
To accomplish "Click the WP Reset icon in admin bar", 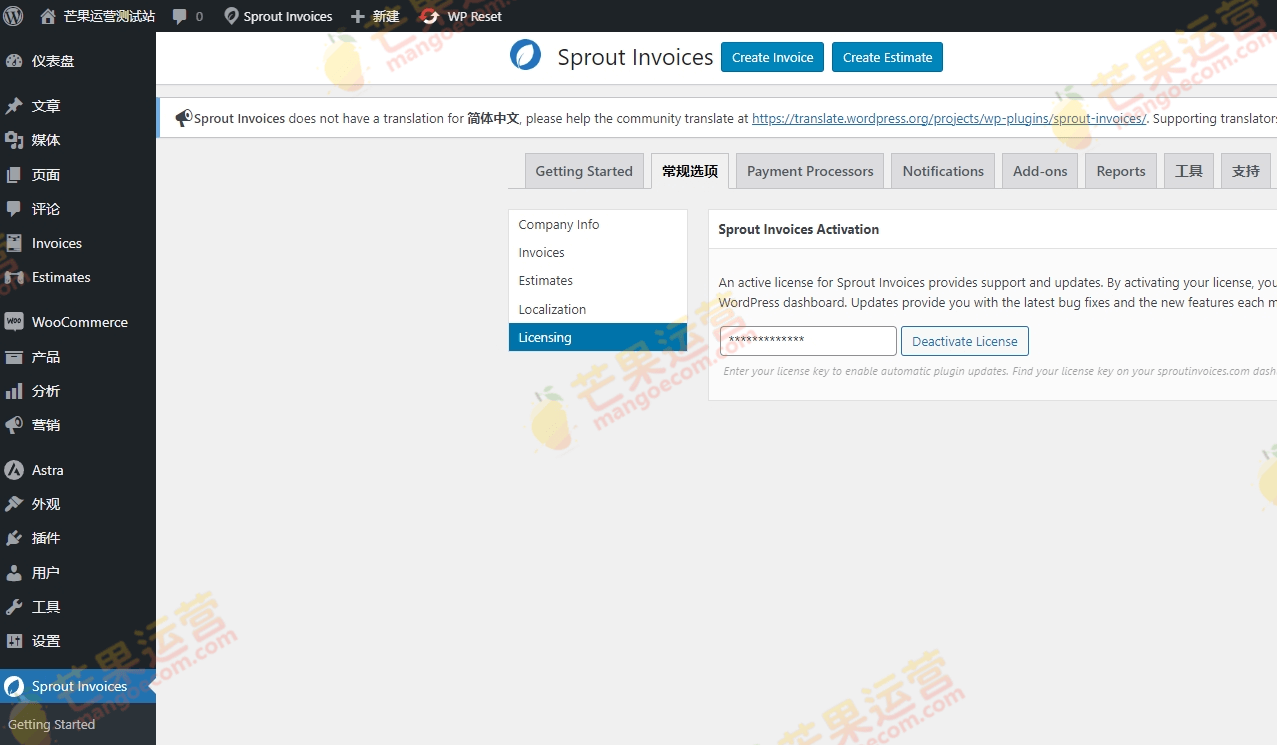I will (430, 16).
